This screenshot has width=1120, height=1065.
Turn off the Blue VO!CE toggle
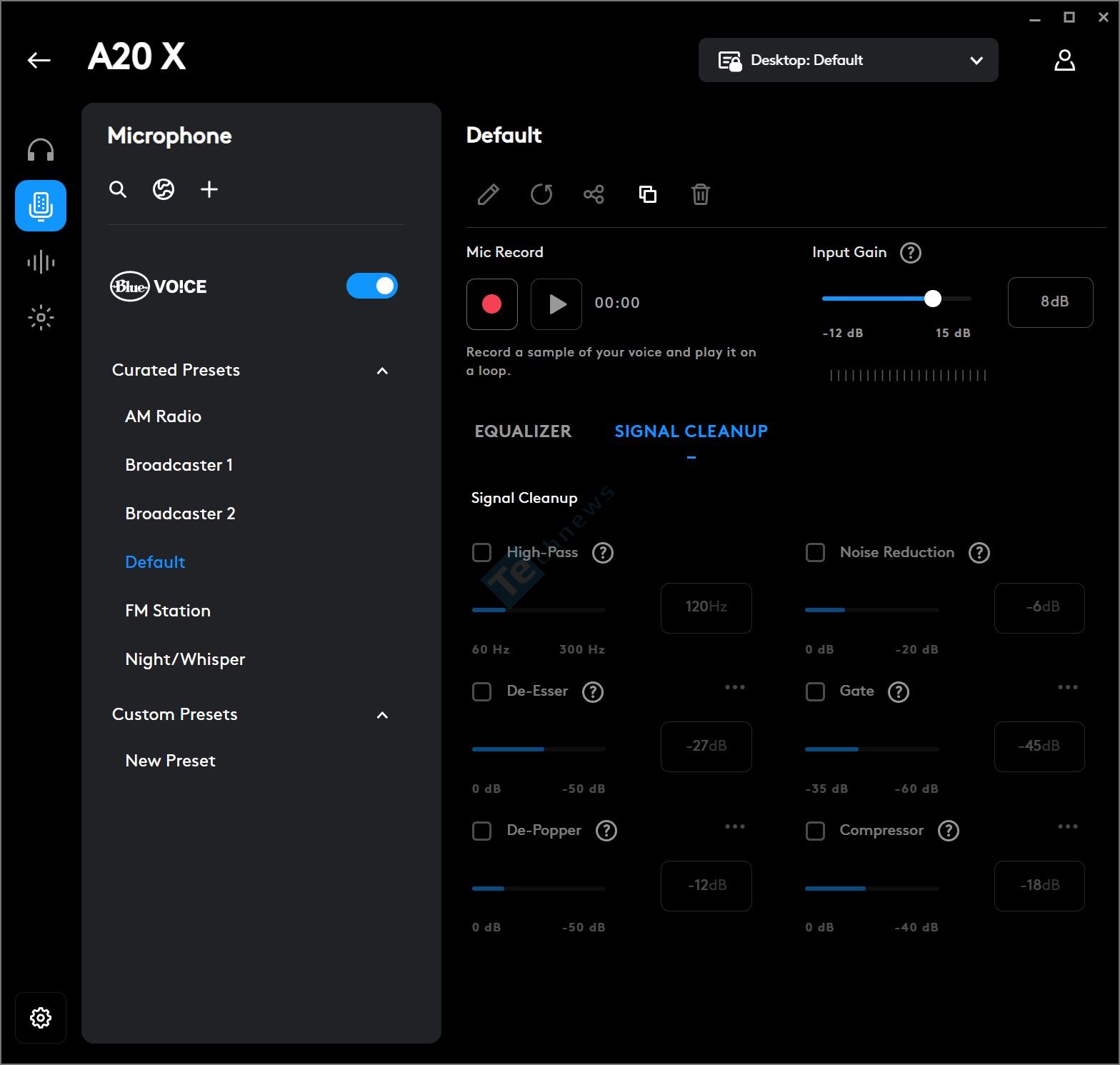tap(371, 286)
